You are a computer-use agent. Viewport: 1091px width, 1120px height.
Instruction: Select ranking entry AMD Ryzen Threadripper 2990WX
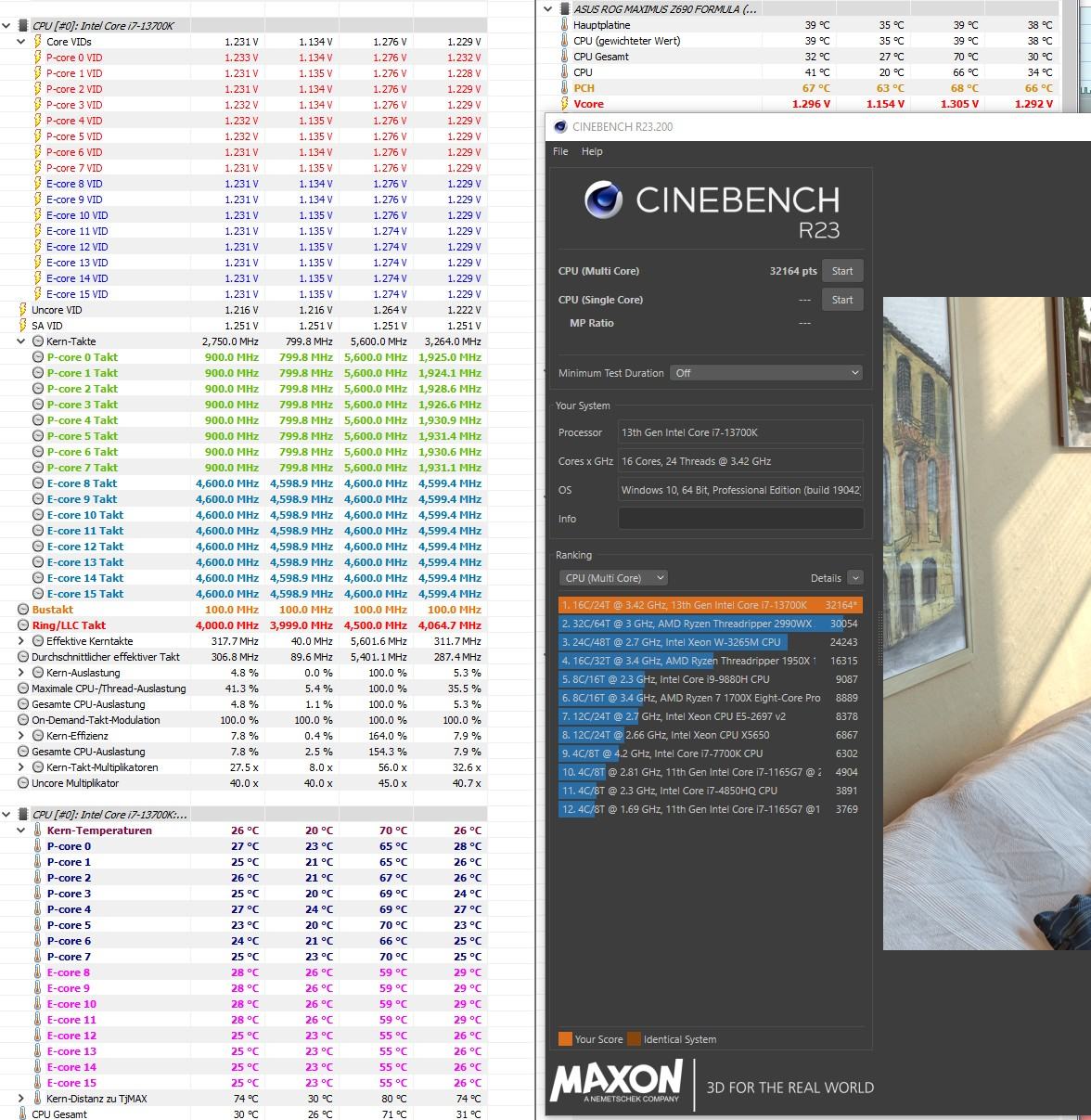(x=710, y=624)
